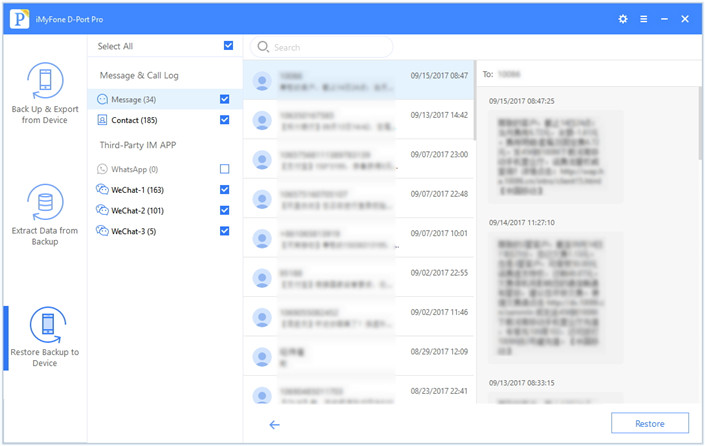Click the WeChat-3 icon
705x446 pixels.
pos(103,231)
